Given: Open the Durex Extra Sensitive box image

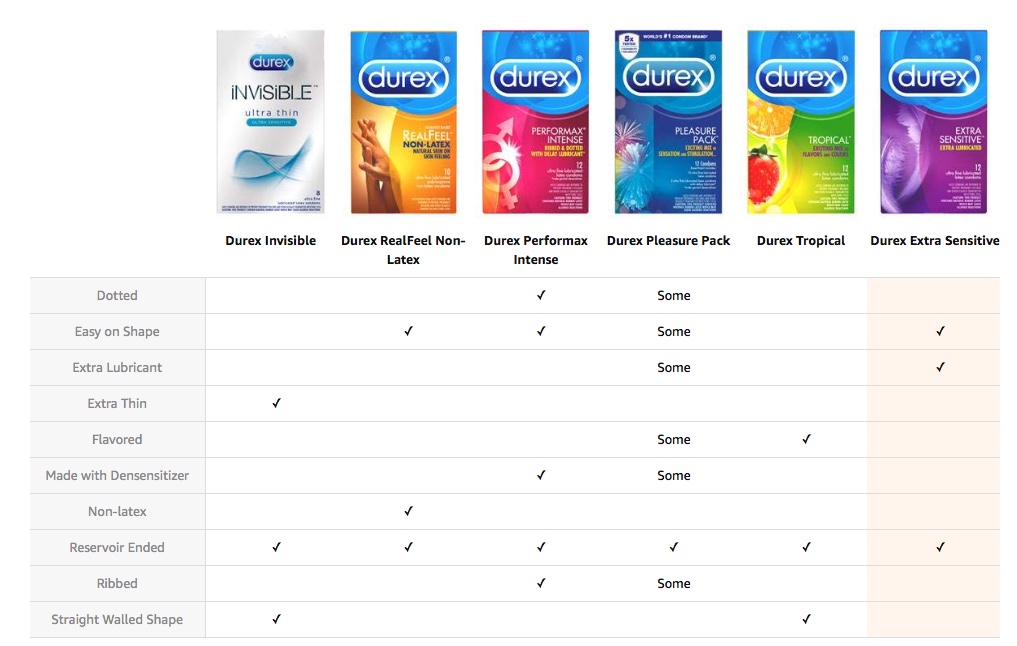Looking at the screenshot, I should [x=933, y=121].
